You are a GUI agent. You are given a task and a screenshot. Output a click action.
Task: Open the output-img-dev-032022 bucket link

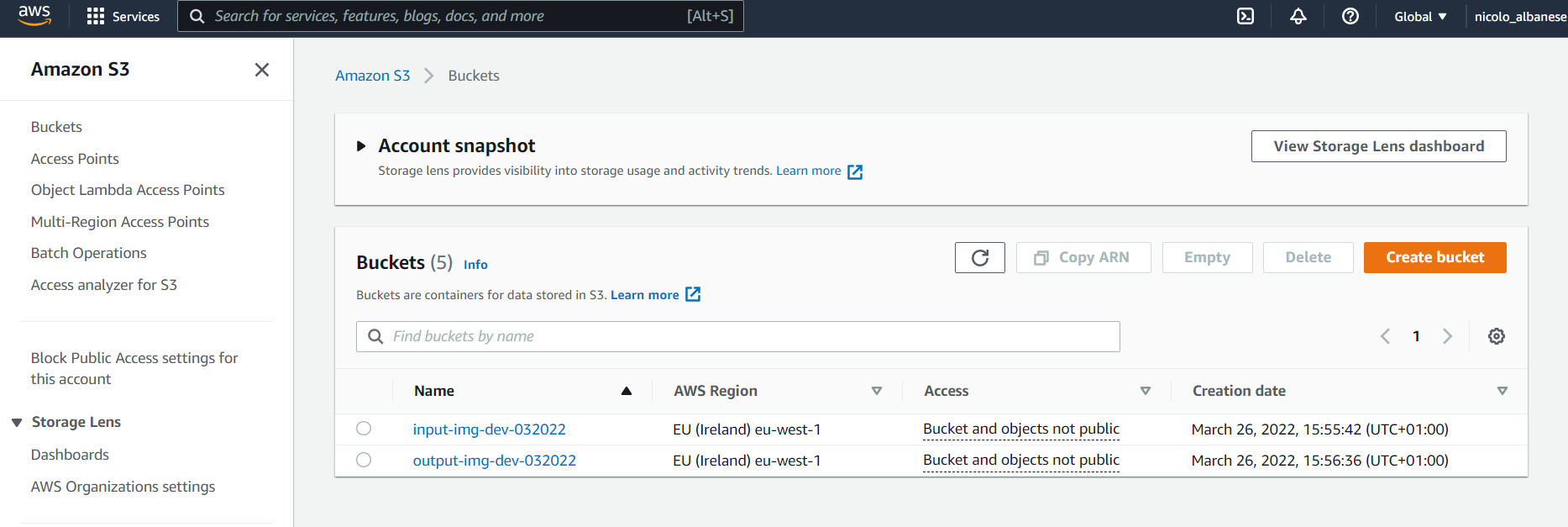pyautogui.click(x=494, y=461)
